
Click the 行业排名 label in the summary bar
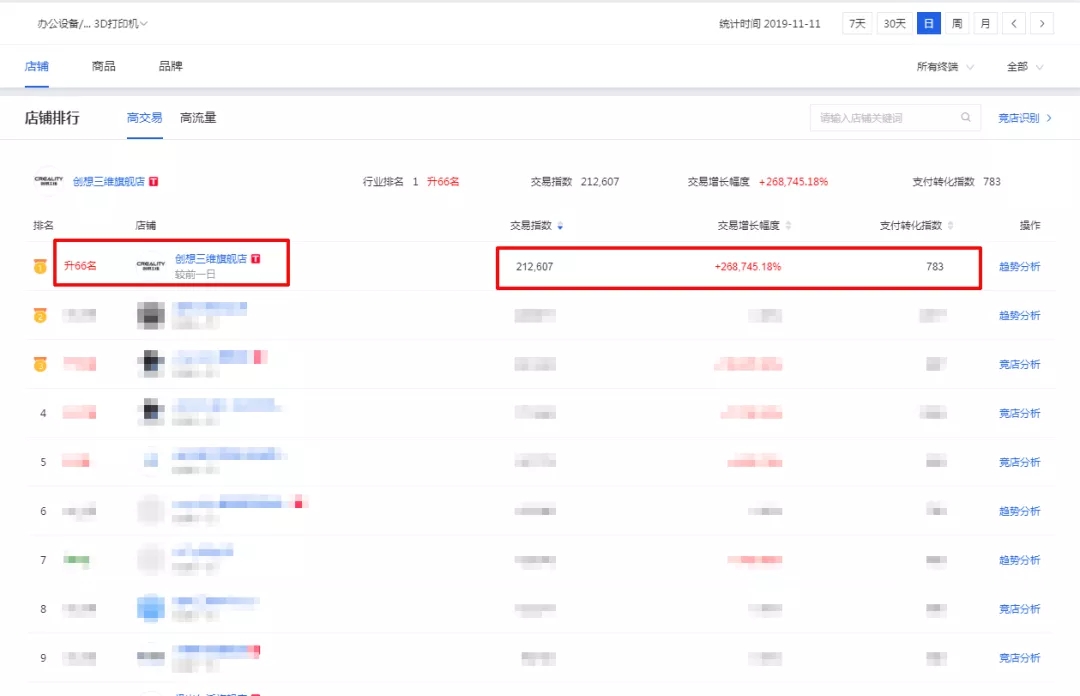pos(383,181)
